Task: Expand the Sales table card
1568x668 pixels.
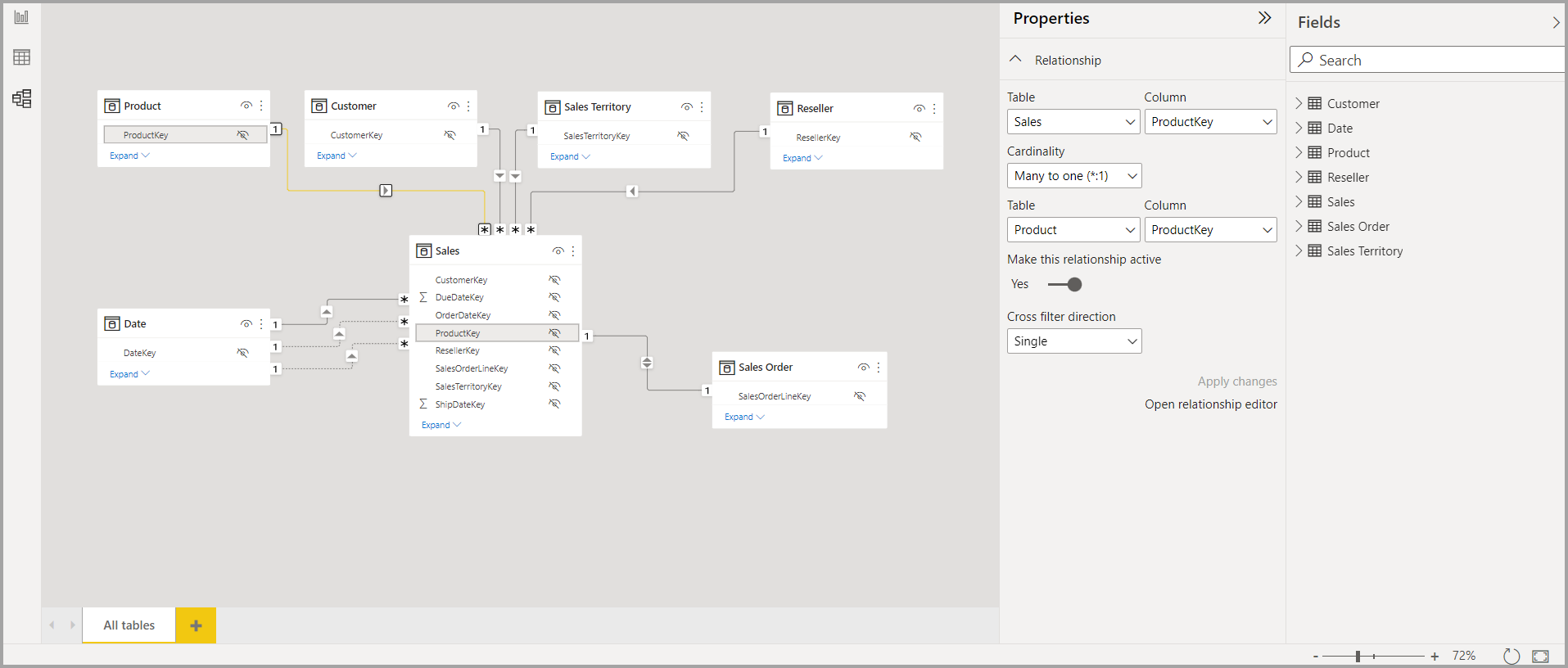Action: click(x=441, y=425)
